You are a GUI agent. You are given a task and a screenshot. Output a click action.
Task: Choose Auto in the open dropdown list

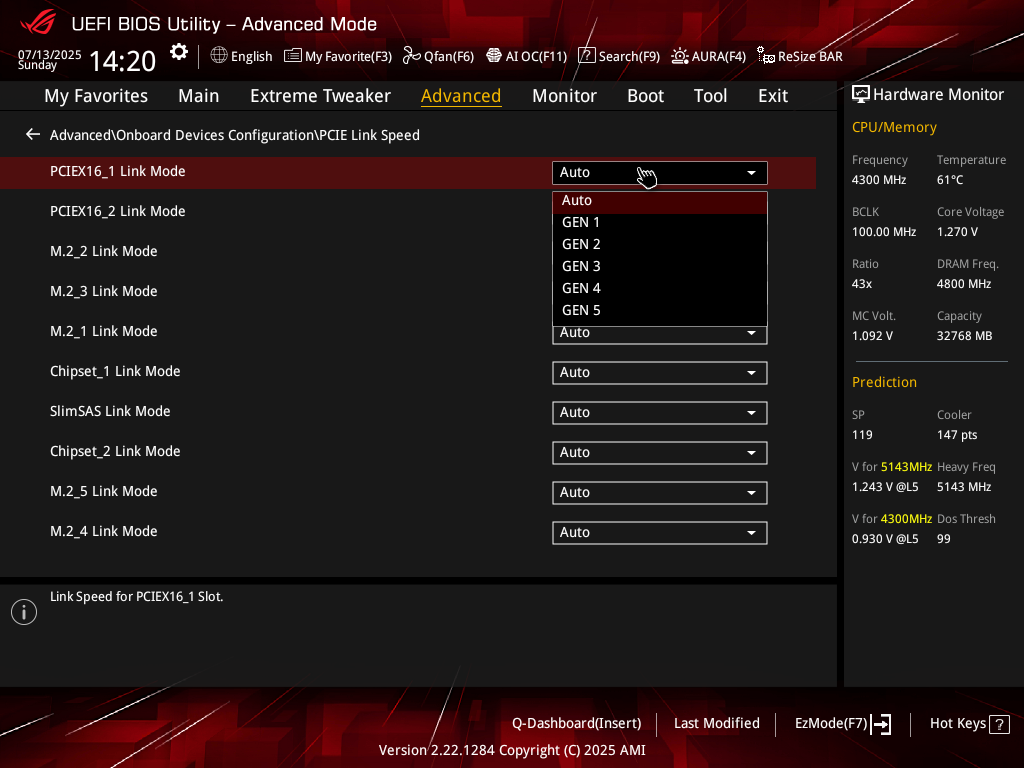660,200
